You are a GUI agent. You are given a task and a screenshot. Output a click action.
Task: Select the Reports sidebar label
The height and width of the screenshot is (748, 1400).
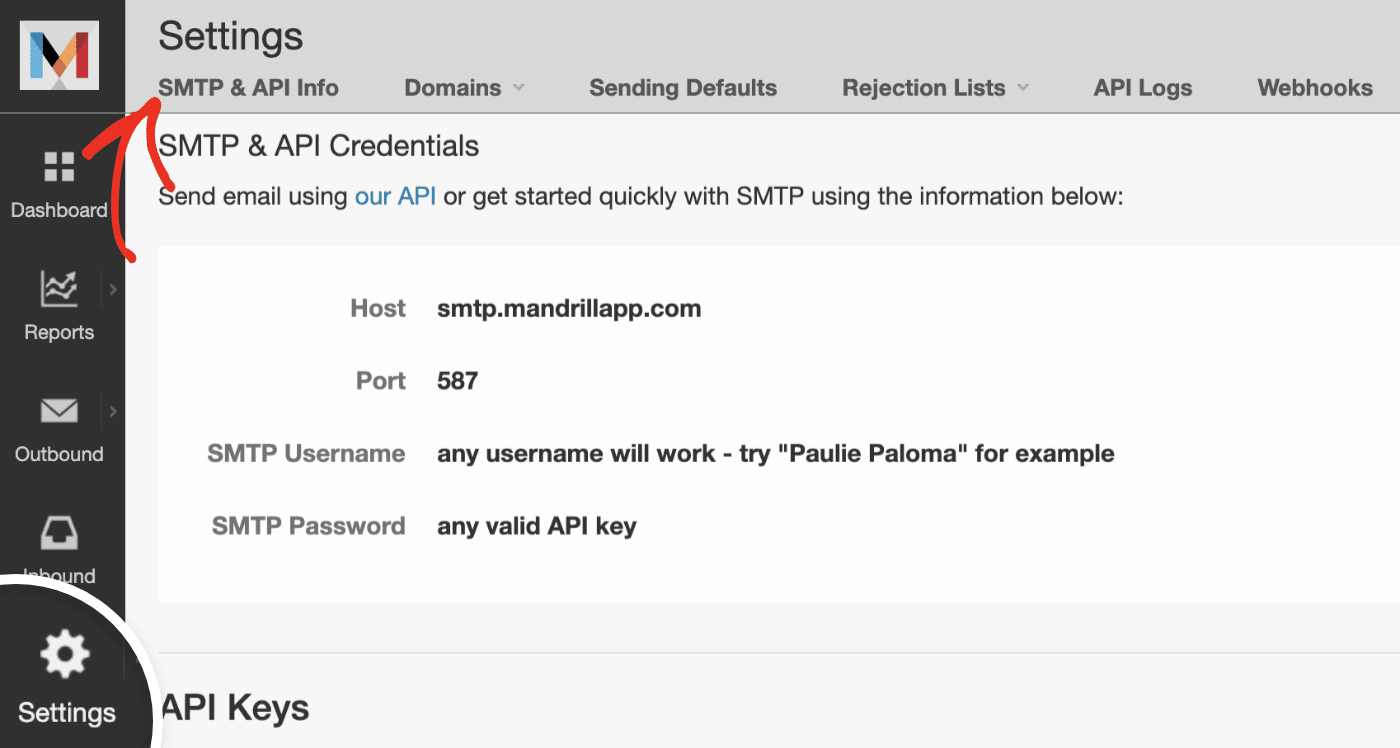point(59,332)
